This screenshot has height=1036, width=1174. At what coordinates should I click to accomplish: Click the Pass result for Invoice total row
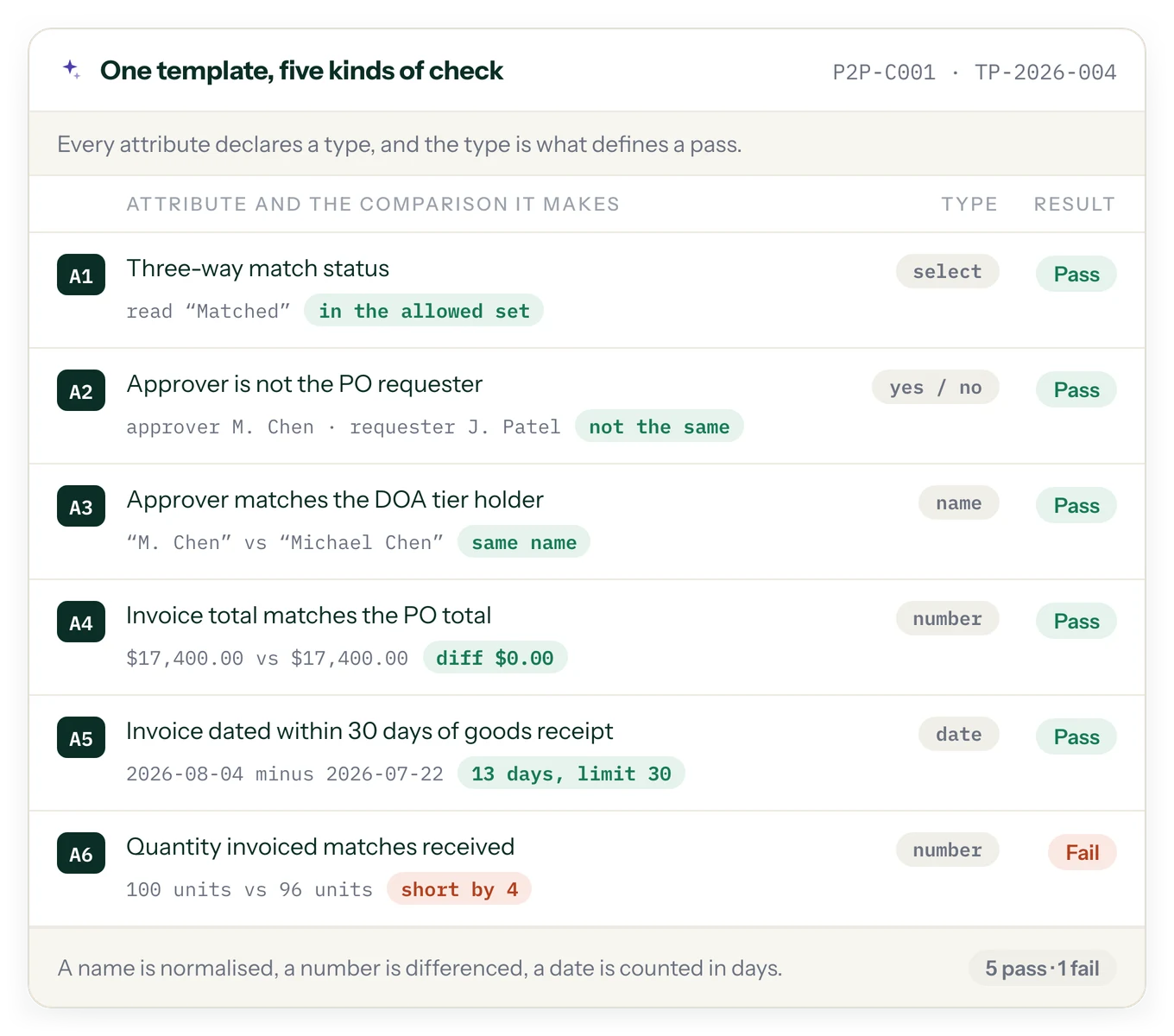pos(1076,621)
